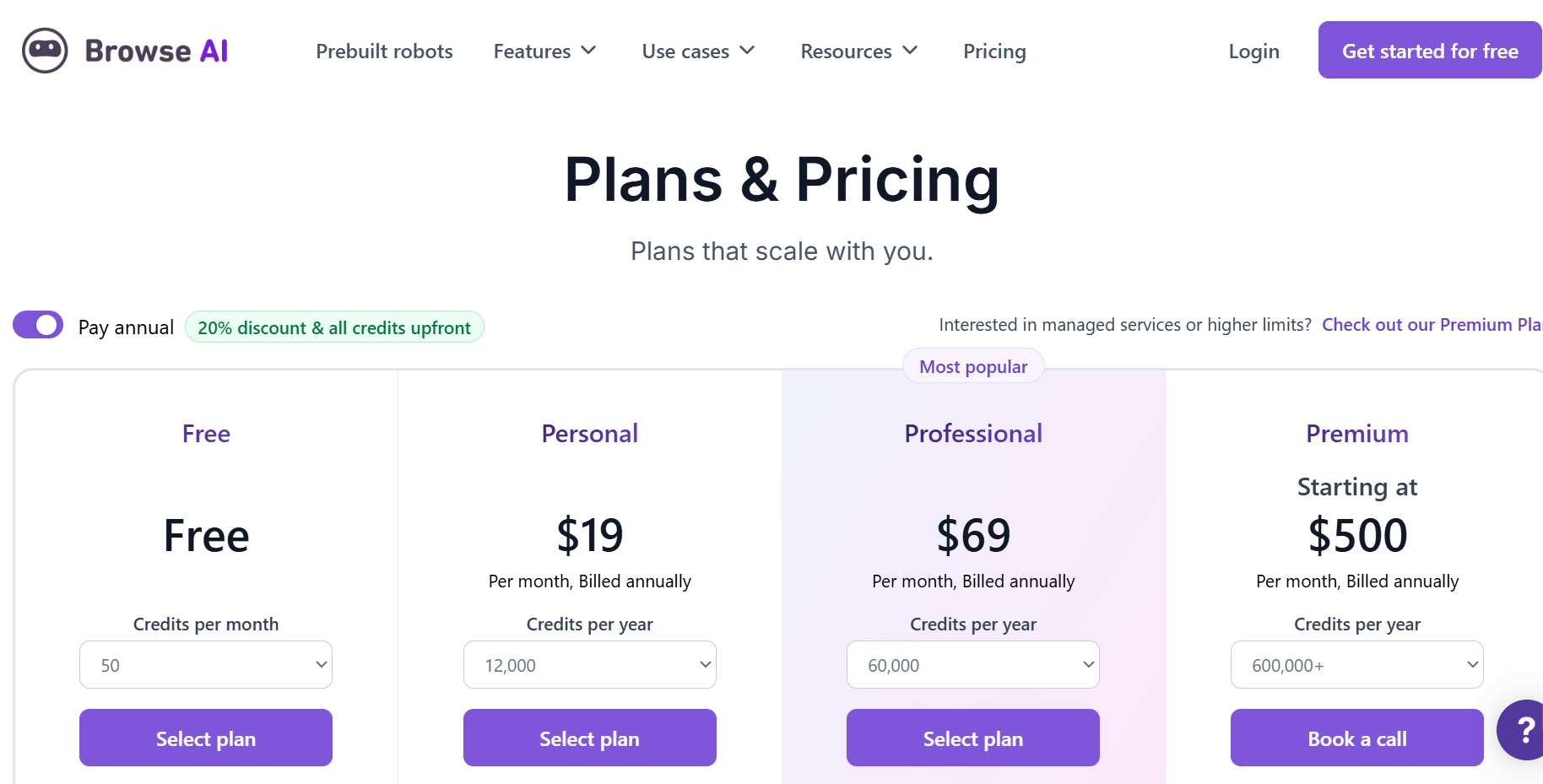Screen dimensions: 1543x784
Task: Expand the Use cases menu
Action: click(697, 51)
